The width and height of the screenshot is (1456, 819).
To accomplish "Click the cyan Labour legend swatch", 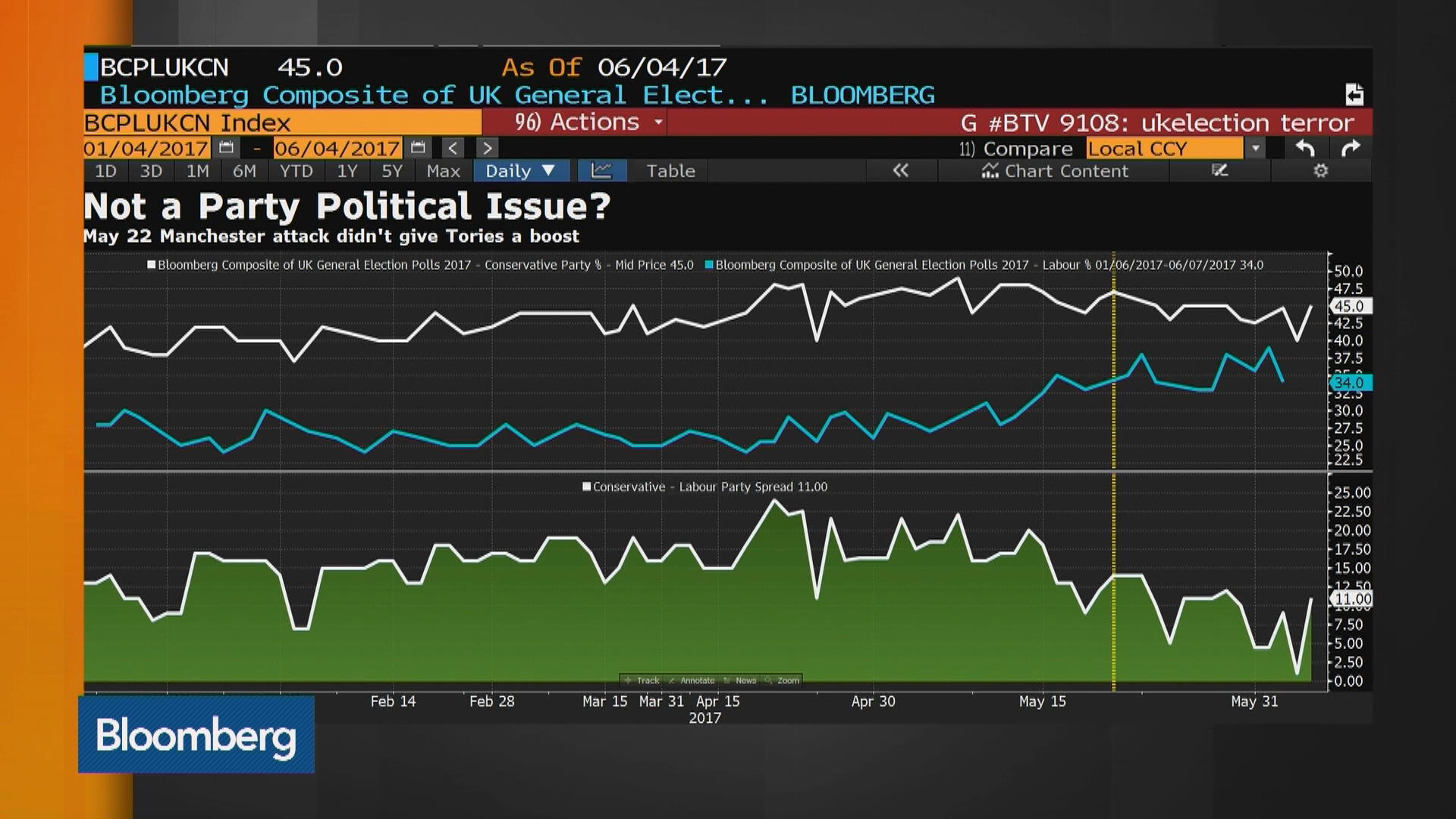I will pyautogui.click(x=709, y=265).
